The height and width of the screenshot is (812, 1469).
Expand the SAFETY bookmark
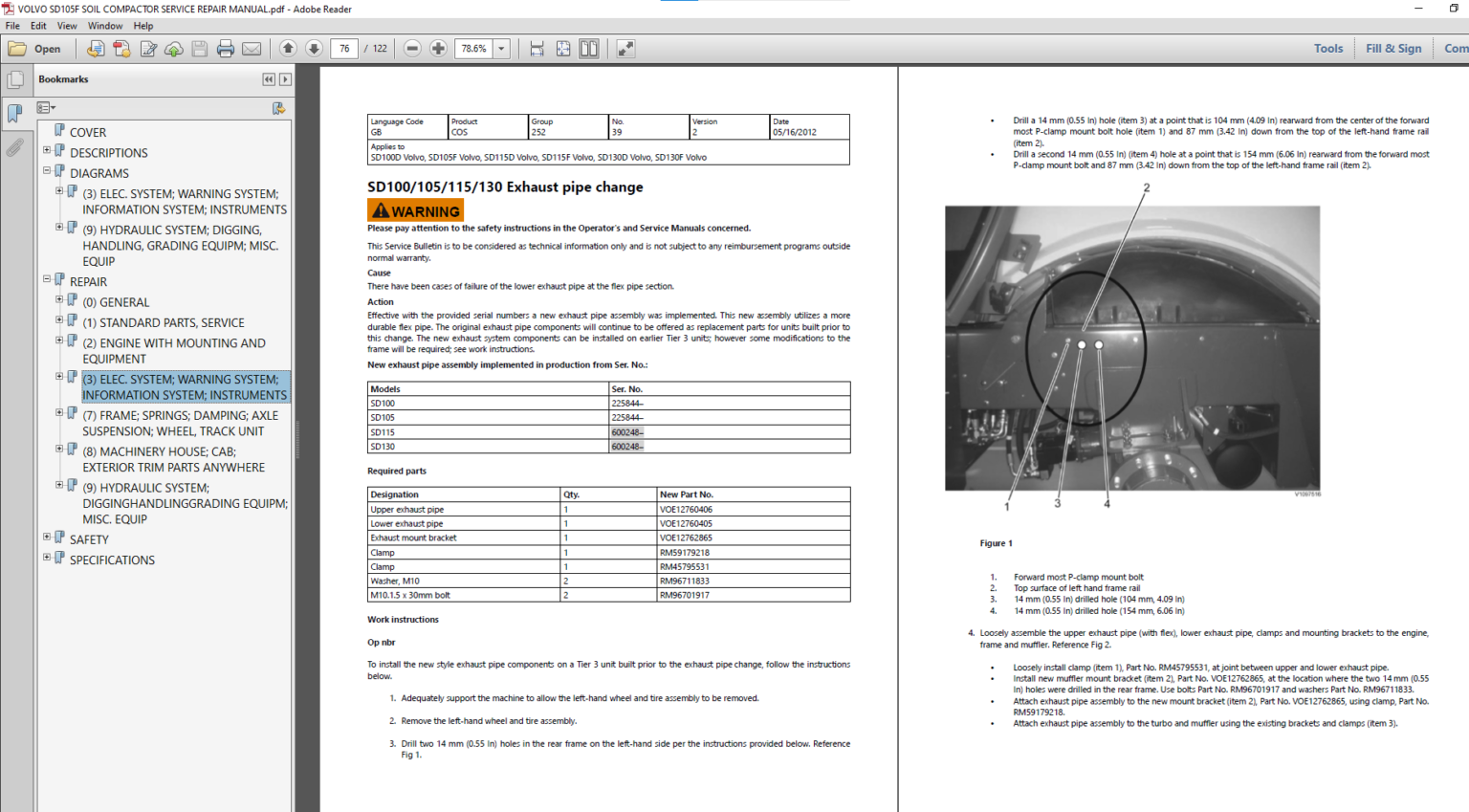pyautogui.click(x=47, y=537)
